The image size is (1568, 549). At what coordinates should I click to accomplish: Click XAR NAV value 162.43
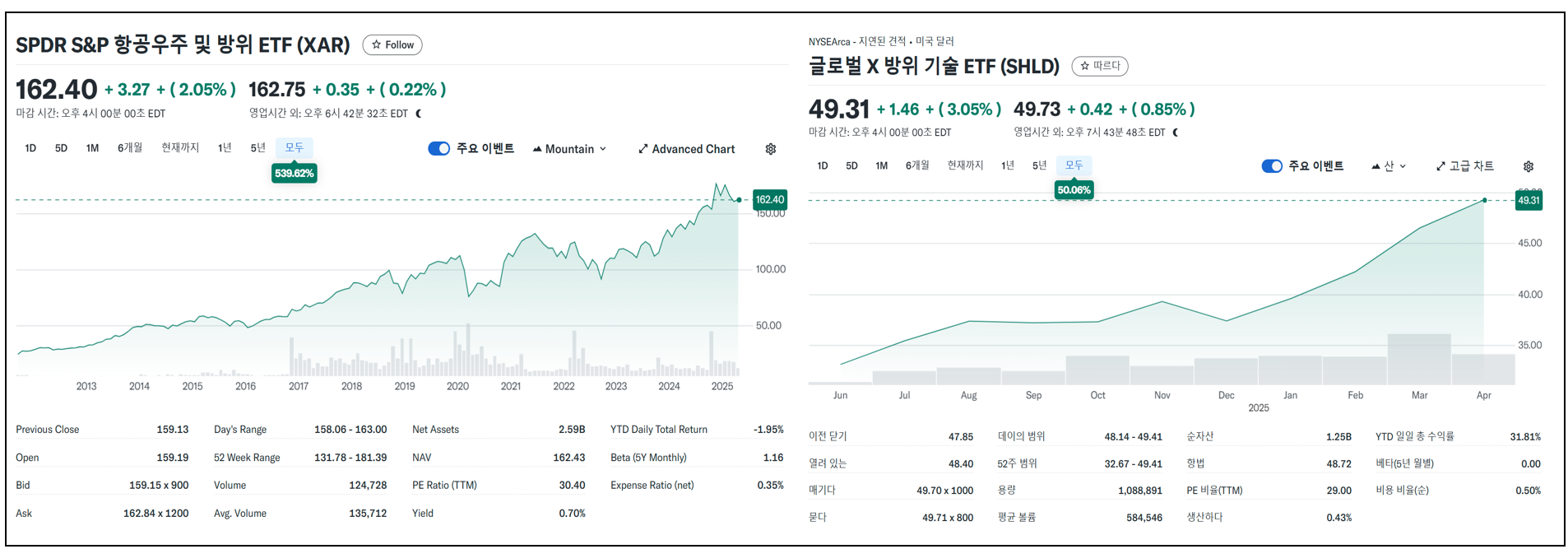(569, 458)
